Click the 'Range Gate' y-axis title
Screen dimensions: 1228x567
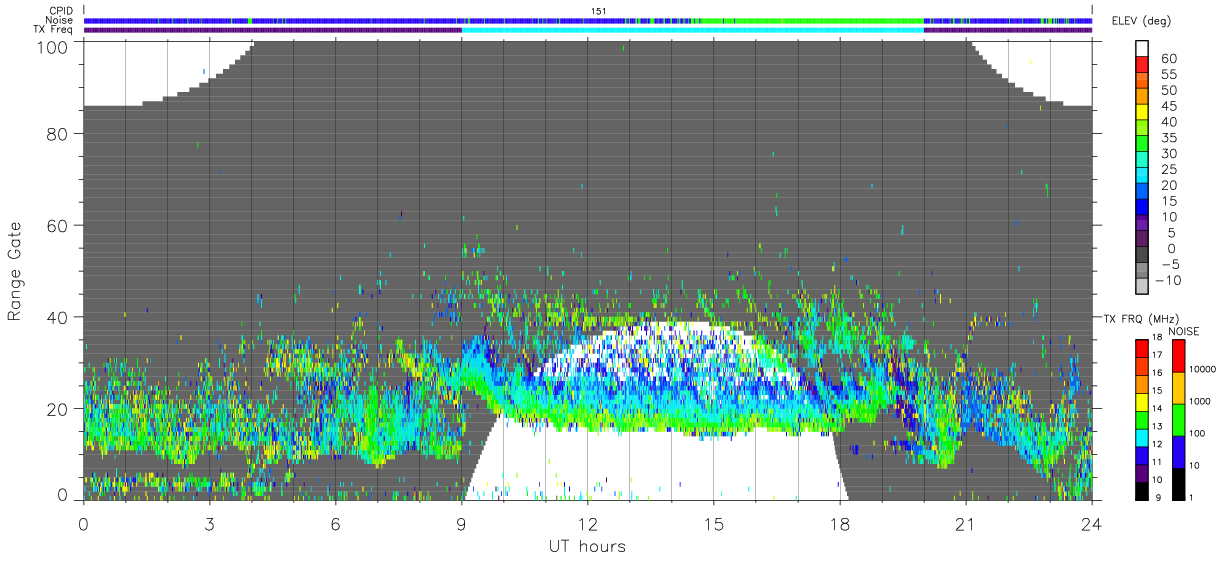tap(16, 271)
